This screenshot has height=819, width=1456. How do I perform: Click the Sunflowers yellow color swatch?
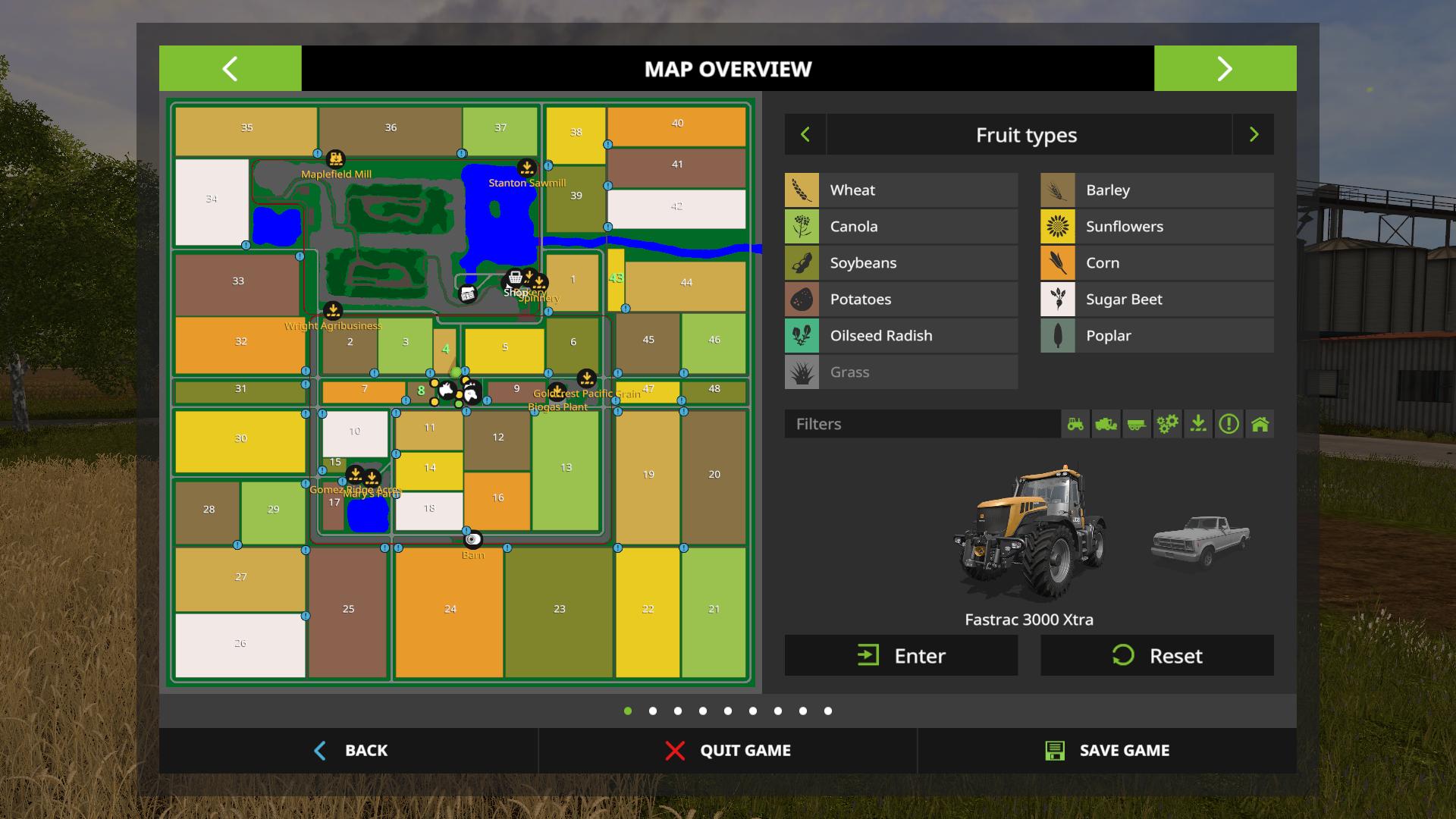click(x=1058, y=226)
